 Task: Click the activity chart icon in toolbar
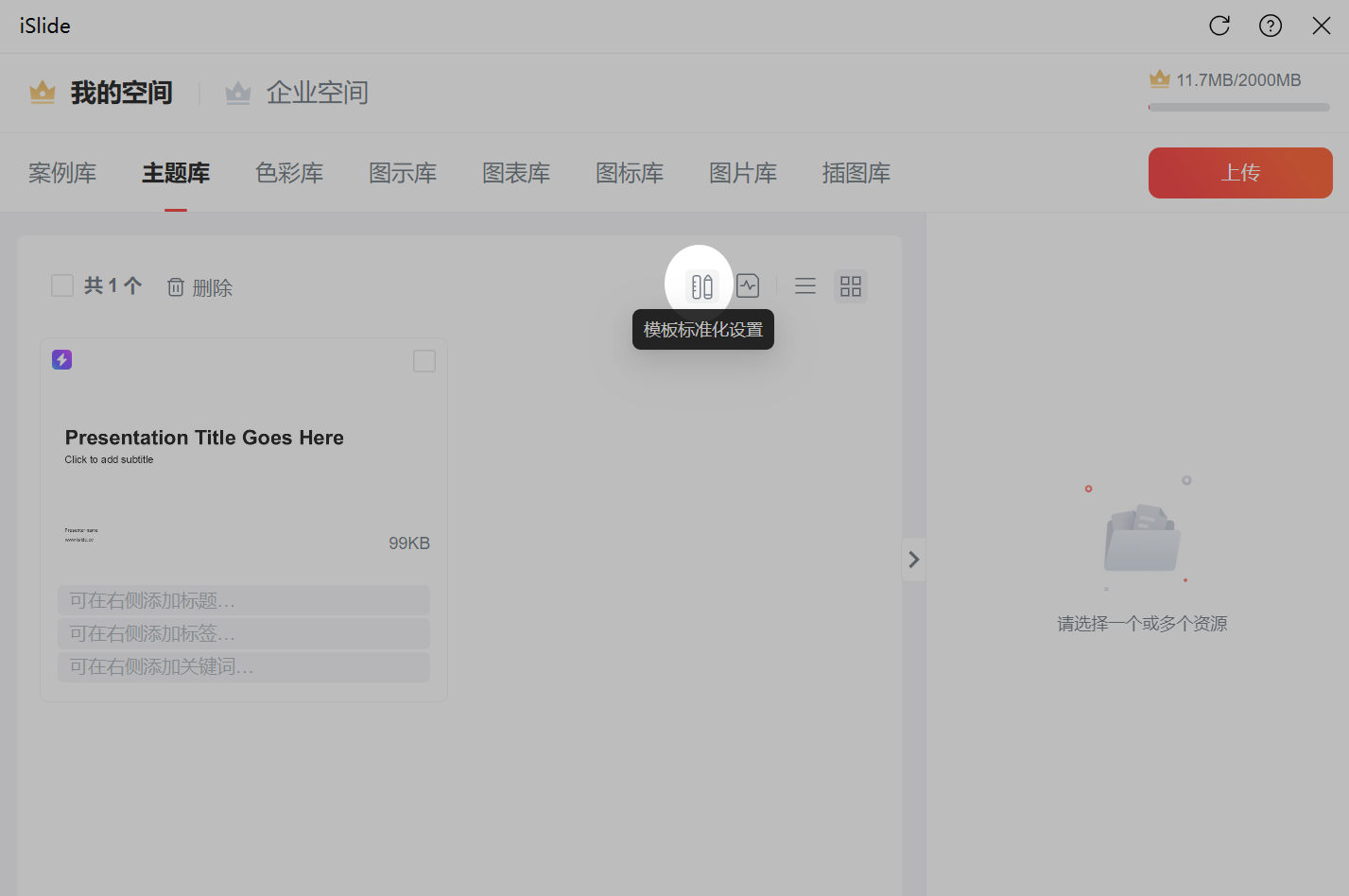[748, 286]
